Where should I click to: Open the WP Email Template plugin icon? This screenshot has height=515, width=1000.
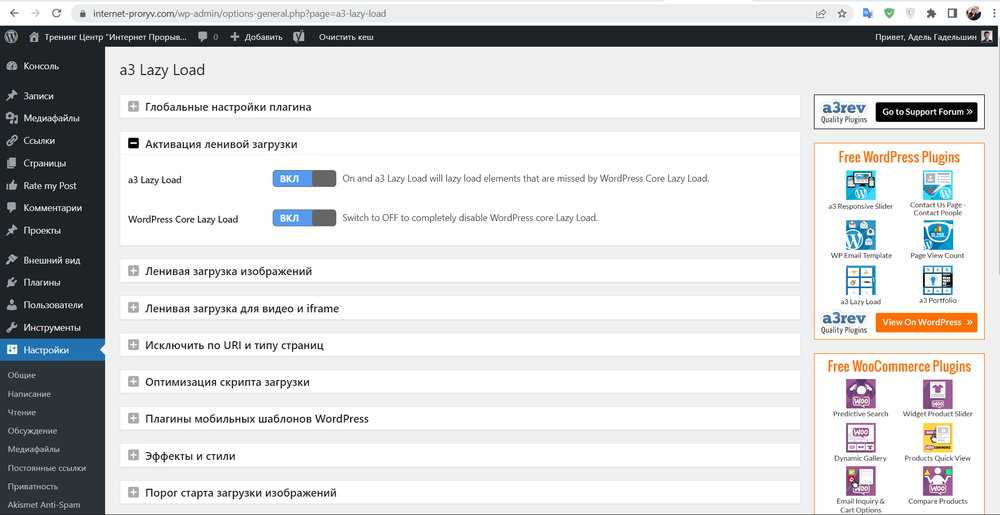(860, 235)
